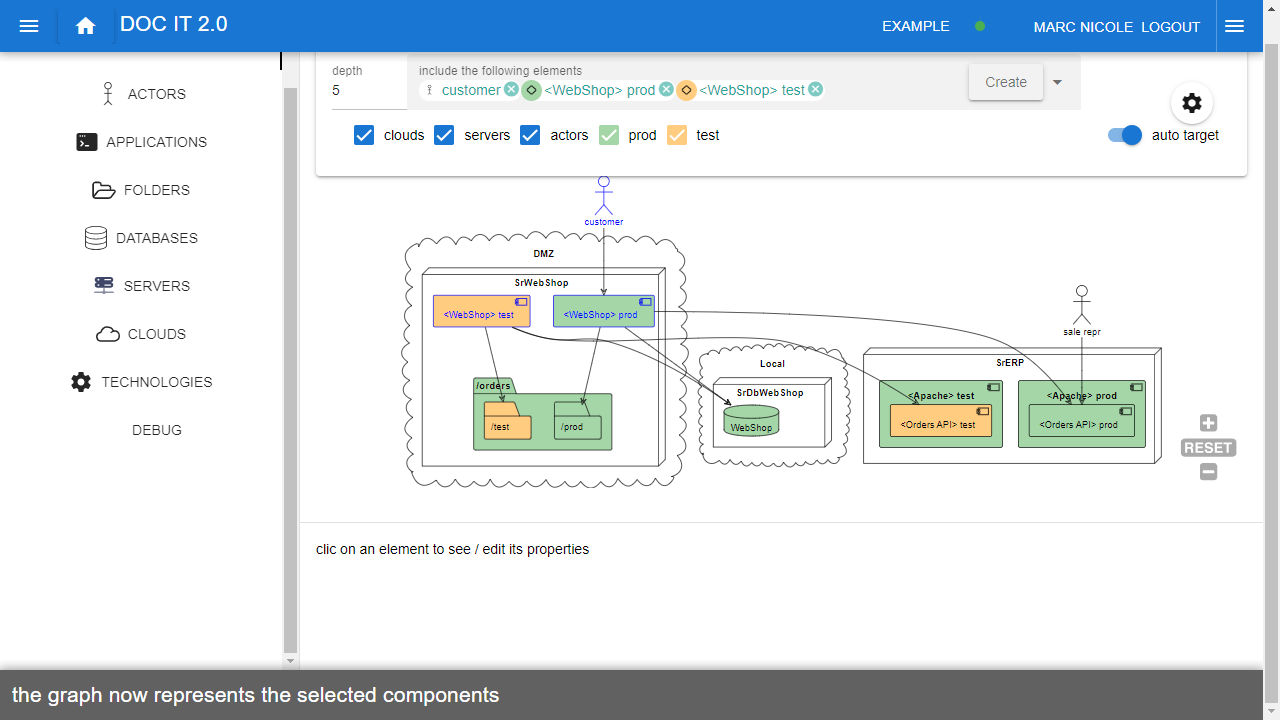Disable the auto target switch

(x=1125, y=135)
